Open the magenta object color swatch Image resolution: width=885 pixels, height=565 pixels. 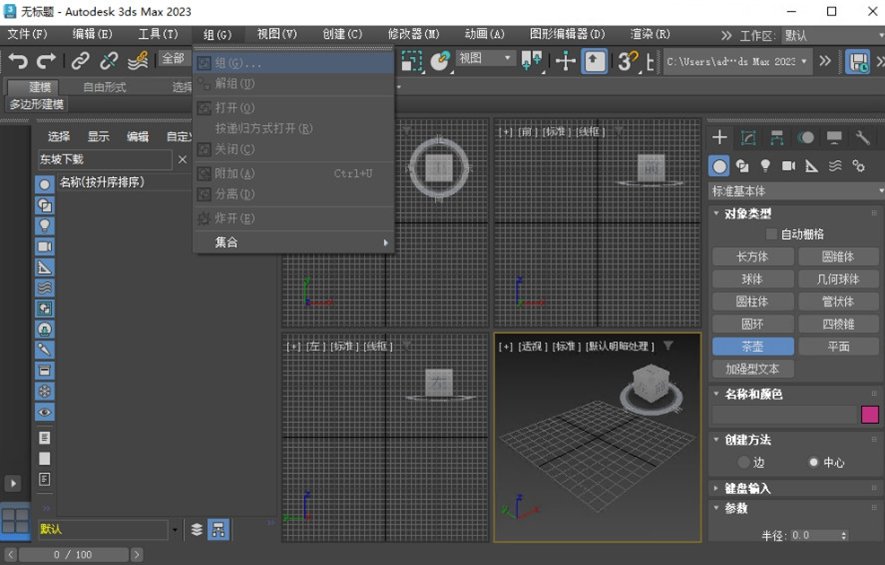(x=870, y=414)
